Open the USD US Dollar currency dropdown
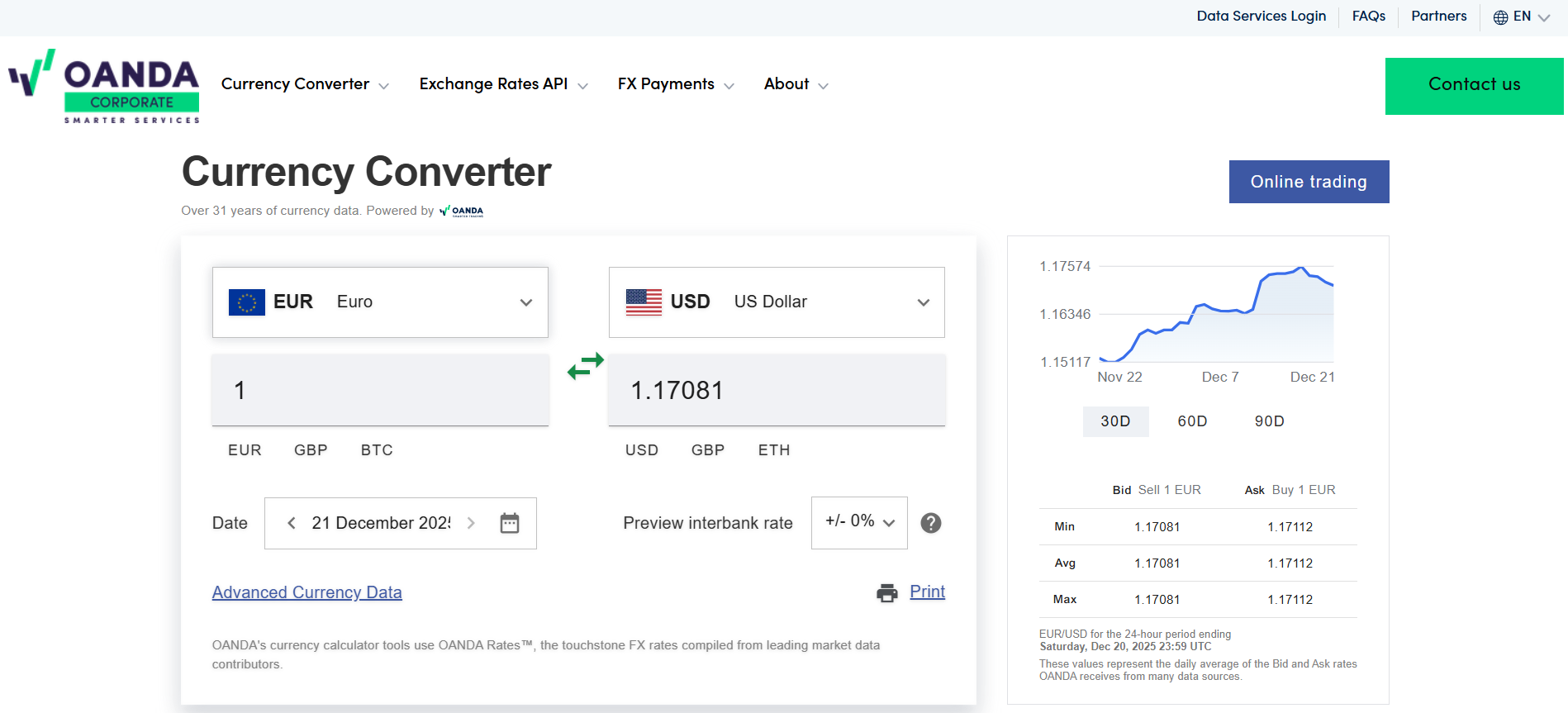Viewport: 1568px width, 713px height. [777, 302]
